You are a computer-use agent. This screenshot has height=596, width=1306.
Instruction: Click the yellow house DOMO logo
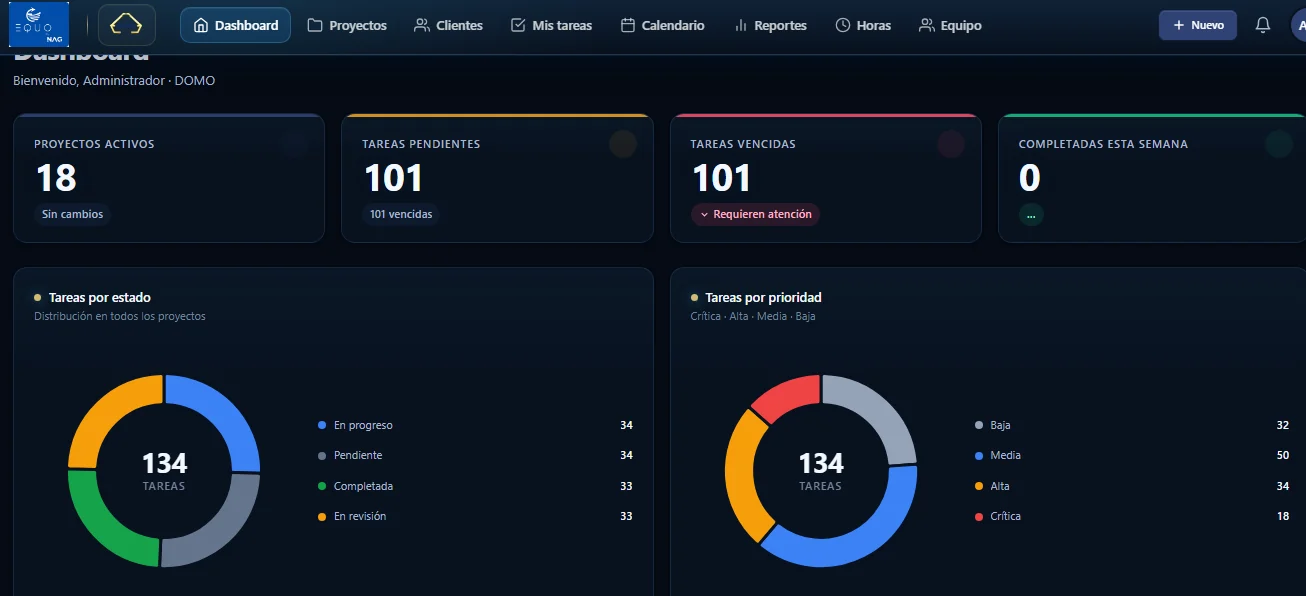click(x=127, y=25)
